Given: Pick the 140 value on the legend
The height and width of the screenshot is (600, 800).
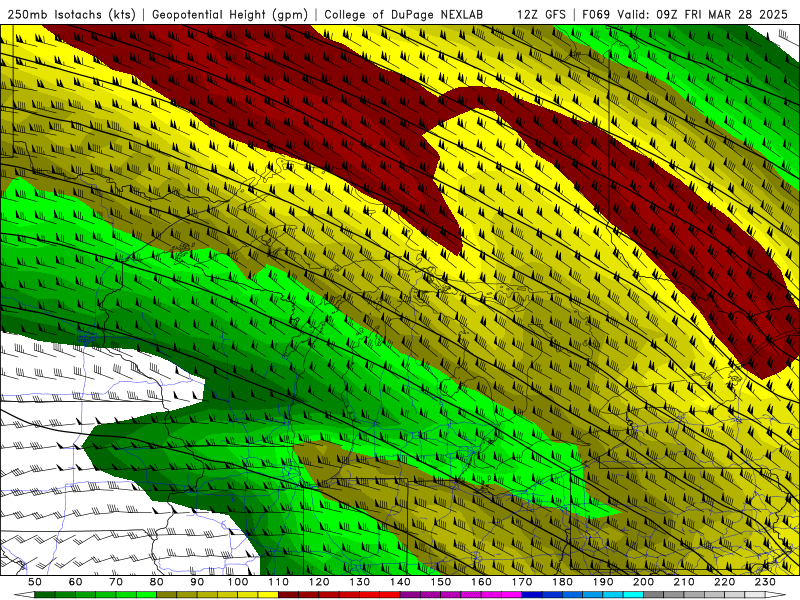Looking at the screenshot, I should [400, 582].
